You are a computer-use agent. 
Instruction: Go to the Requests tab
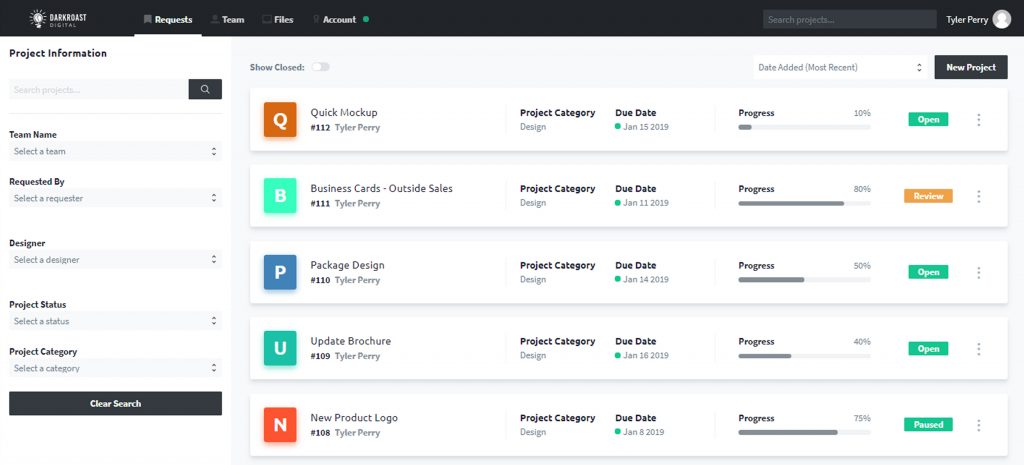coord(168,20)
